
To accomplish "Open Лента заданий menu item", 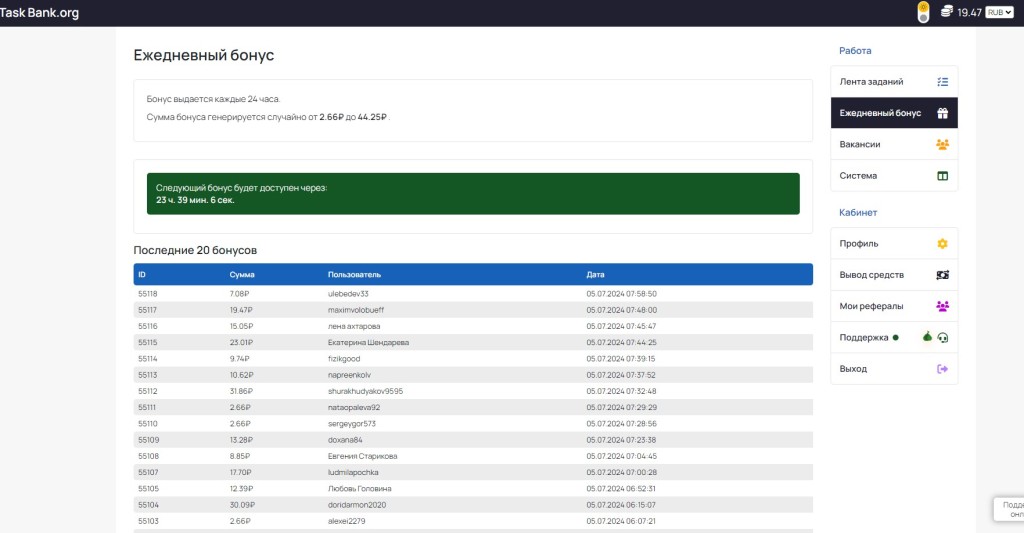I will (894, 82).
